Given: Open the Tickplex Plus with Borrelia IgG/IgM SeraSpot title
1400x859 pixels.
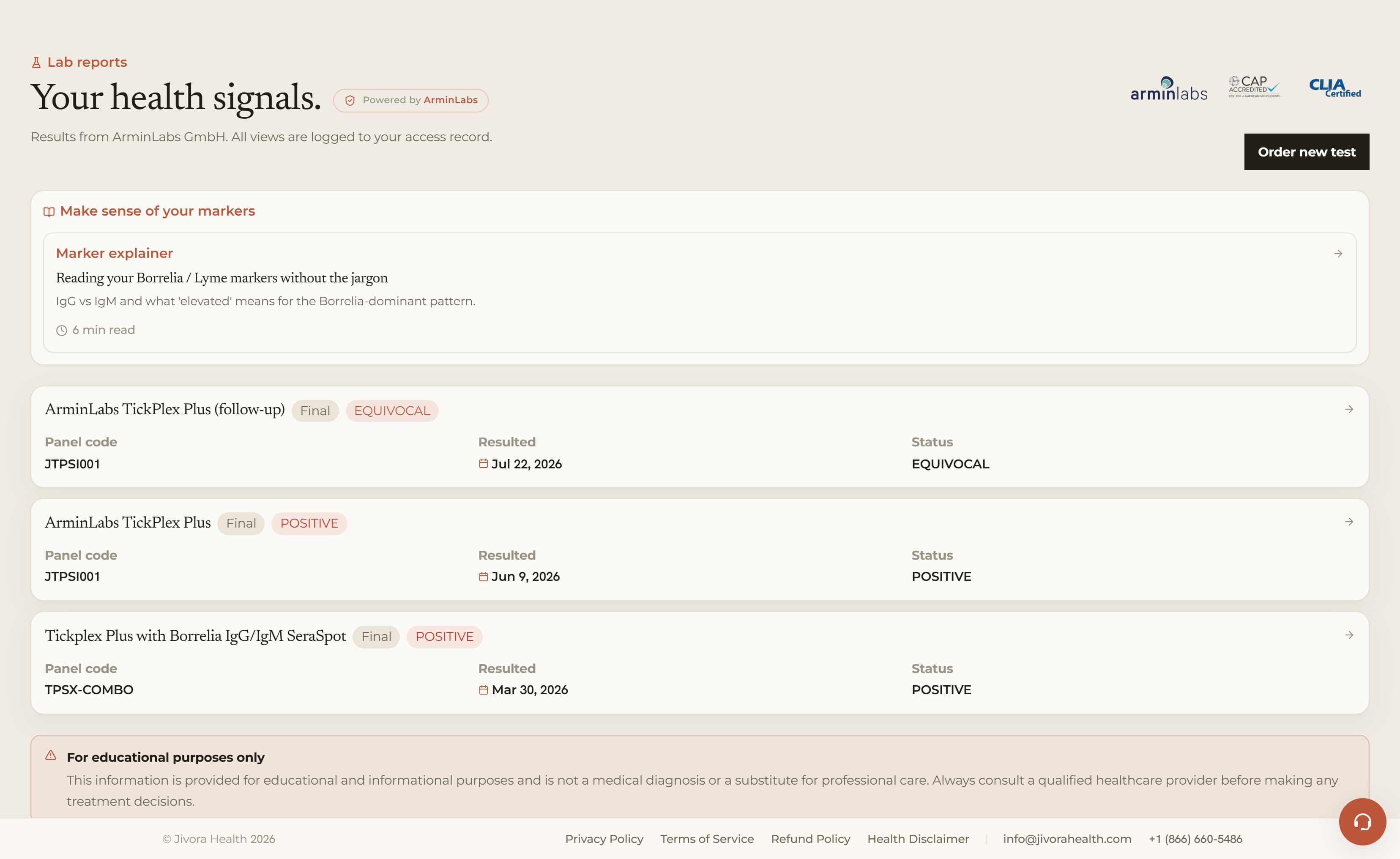Looking at the screenshot, I should click(195, 636).
